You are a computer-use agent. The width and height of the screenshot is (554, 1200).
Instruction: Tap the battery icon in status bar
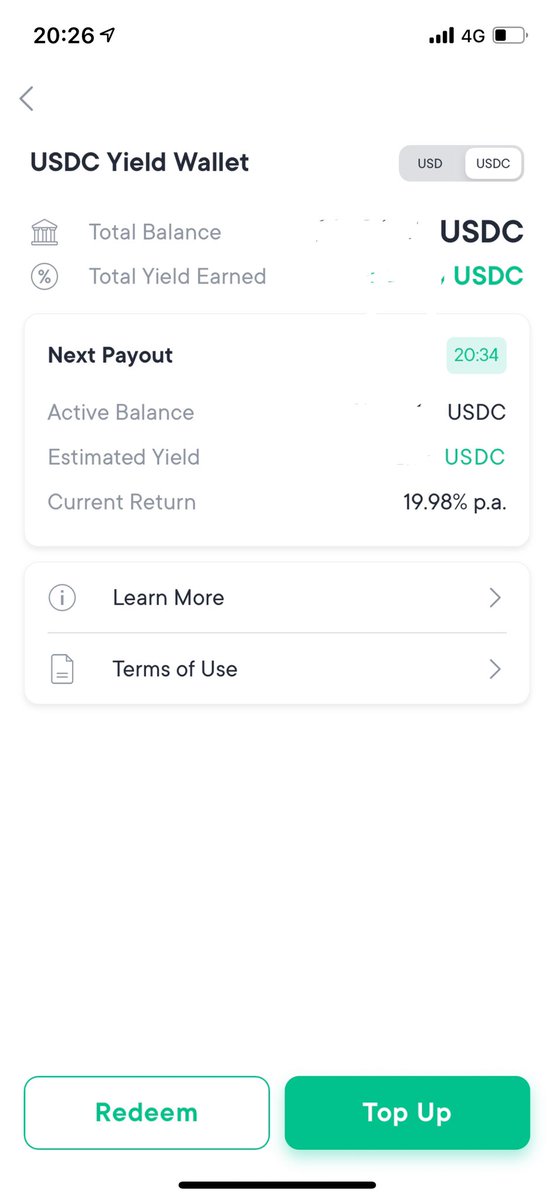pos(509,36)
